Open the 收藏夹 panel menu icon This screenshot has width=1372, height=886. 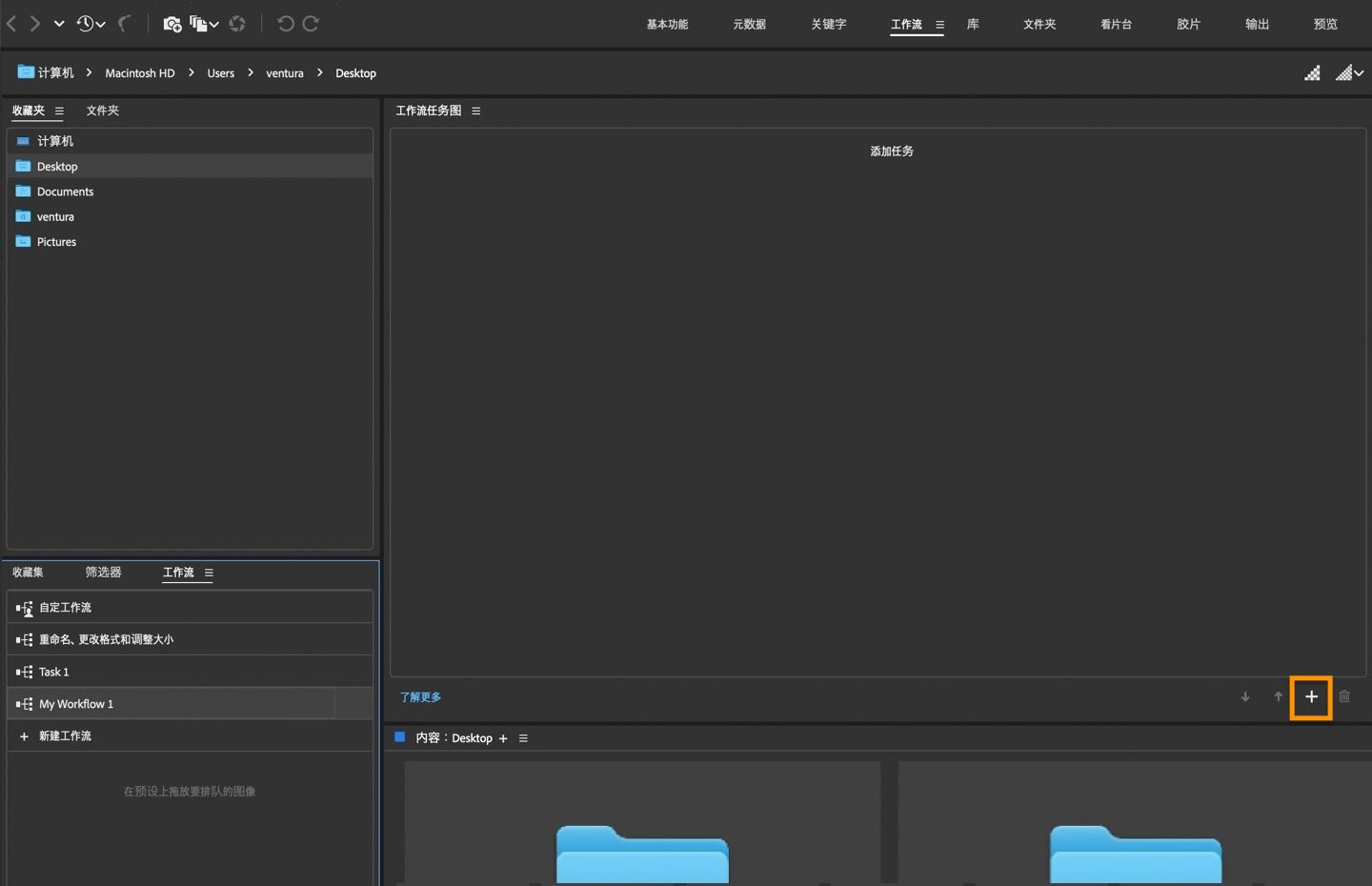(59, 111)
